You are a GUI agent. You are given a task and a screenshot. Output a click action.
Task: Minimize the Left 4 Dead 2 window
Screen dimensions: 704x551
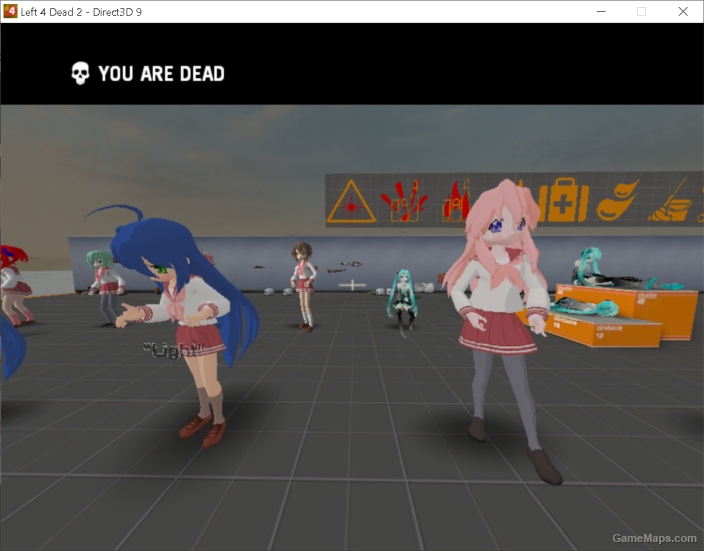(x=602, y=11)
